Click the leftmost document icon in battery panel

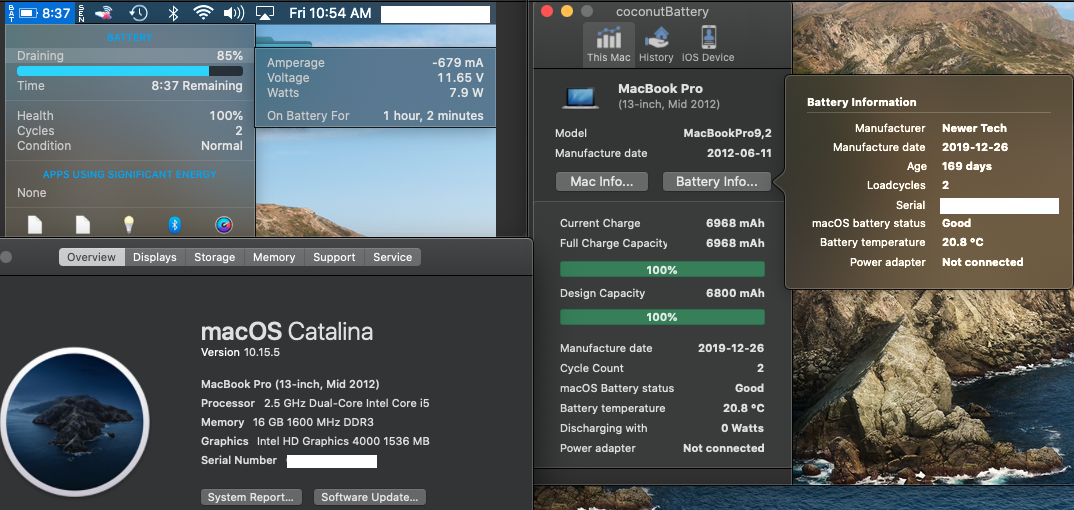35,224
